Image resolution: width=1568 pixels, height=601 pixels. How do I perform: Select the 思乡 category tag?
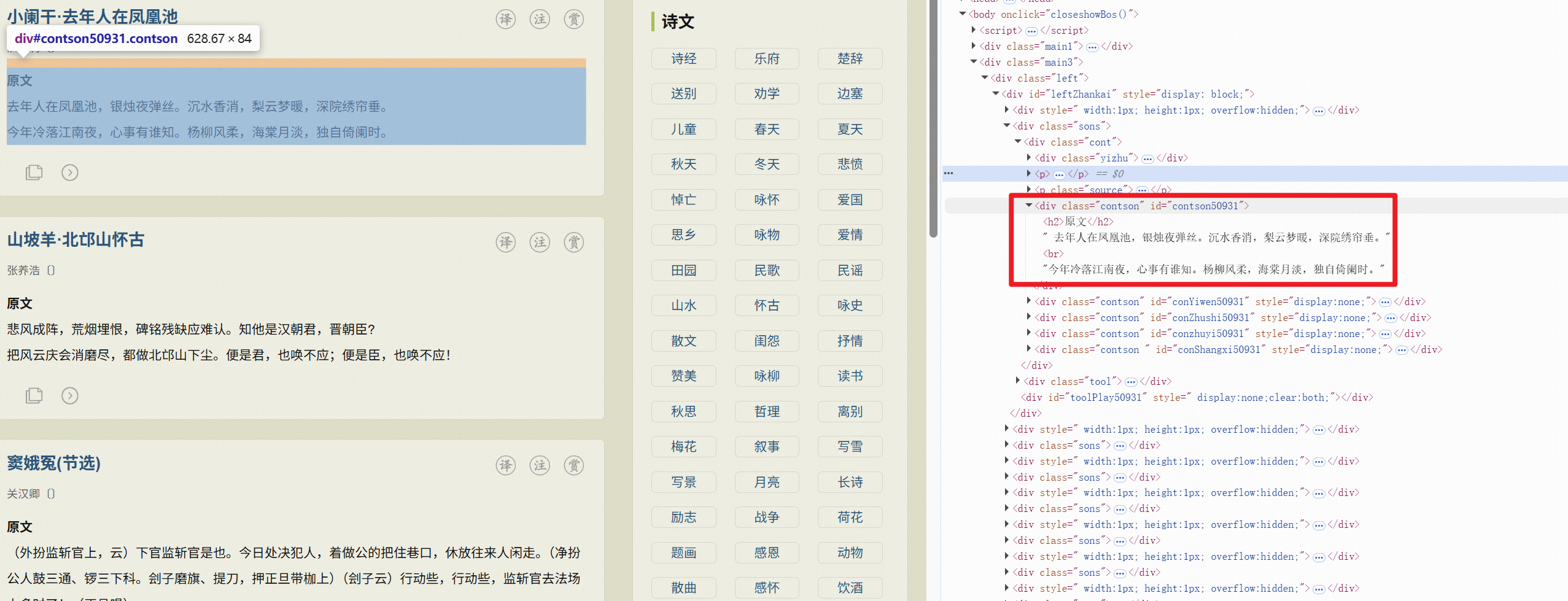[683, 235]
